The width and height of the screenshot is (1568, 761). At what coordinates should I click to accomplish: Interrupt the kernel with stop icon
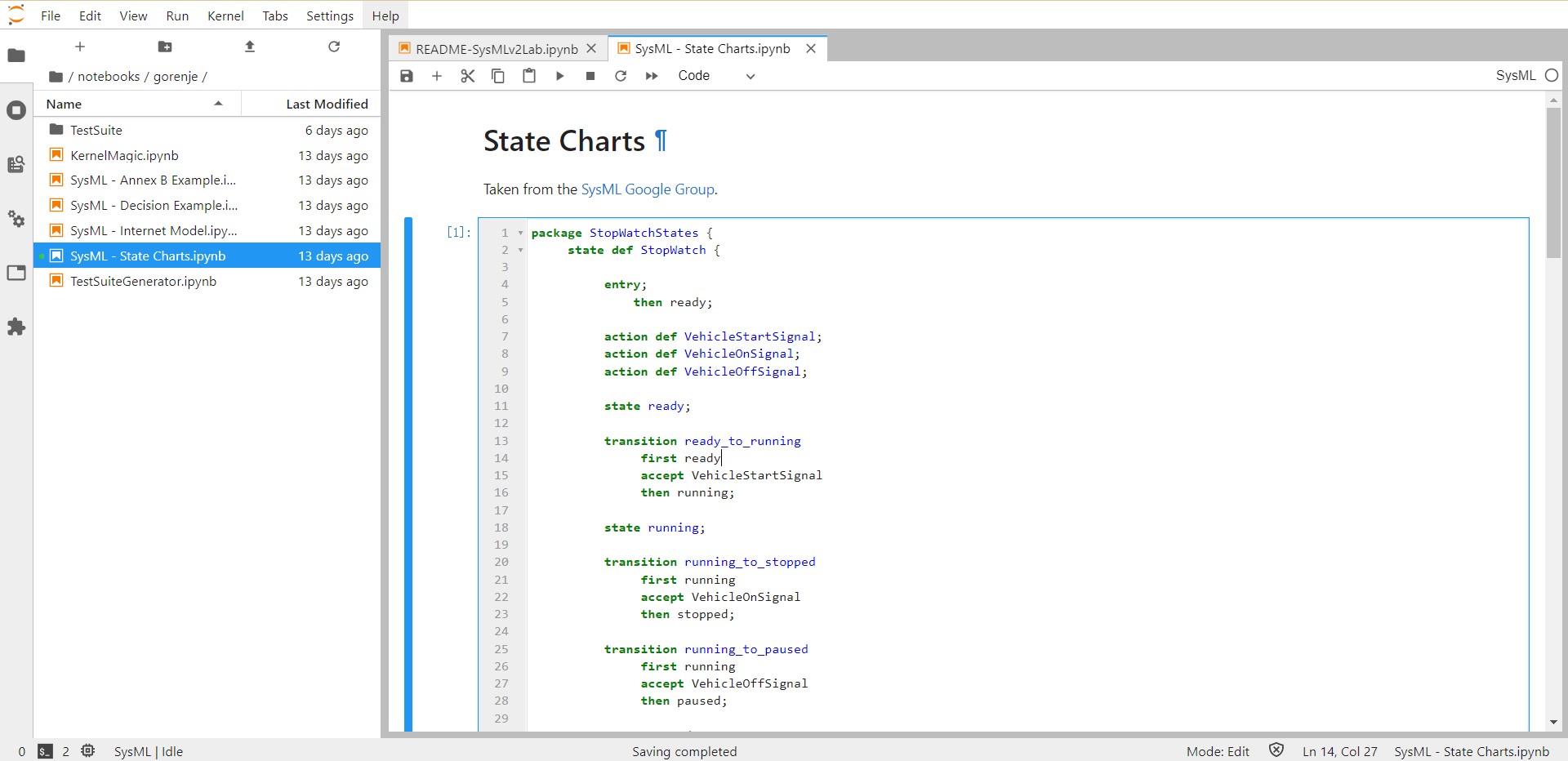590,76
